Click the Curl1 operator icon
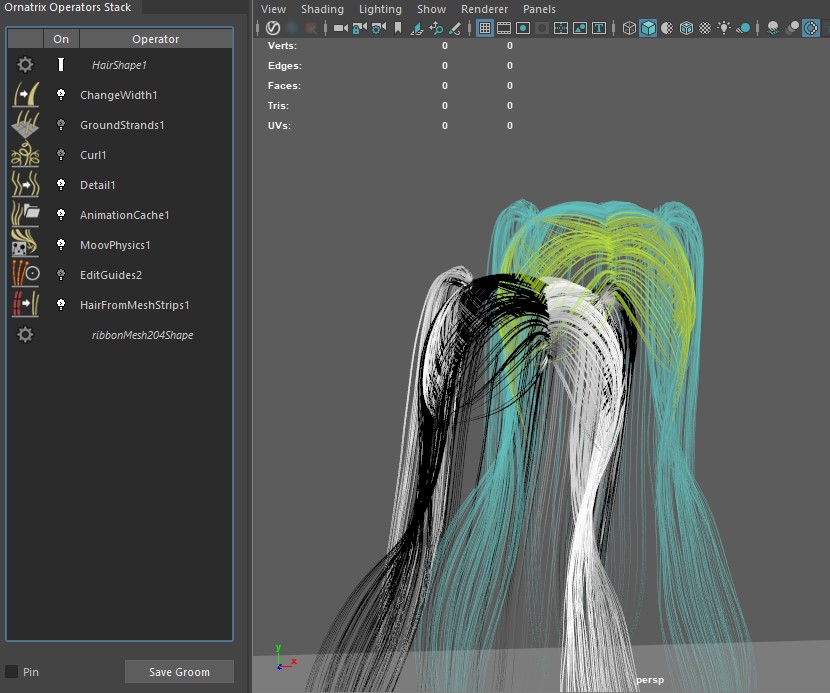Image resolution: width=830 pixels, height=693 pixels. pyautogui.click(x=25, y=155)
